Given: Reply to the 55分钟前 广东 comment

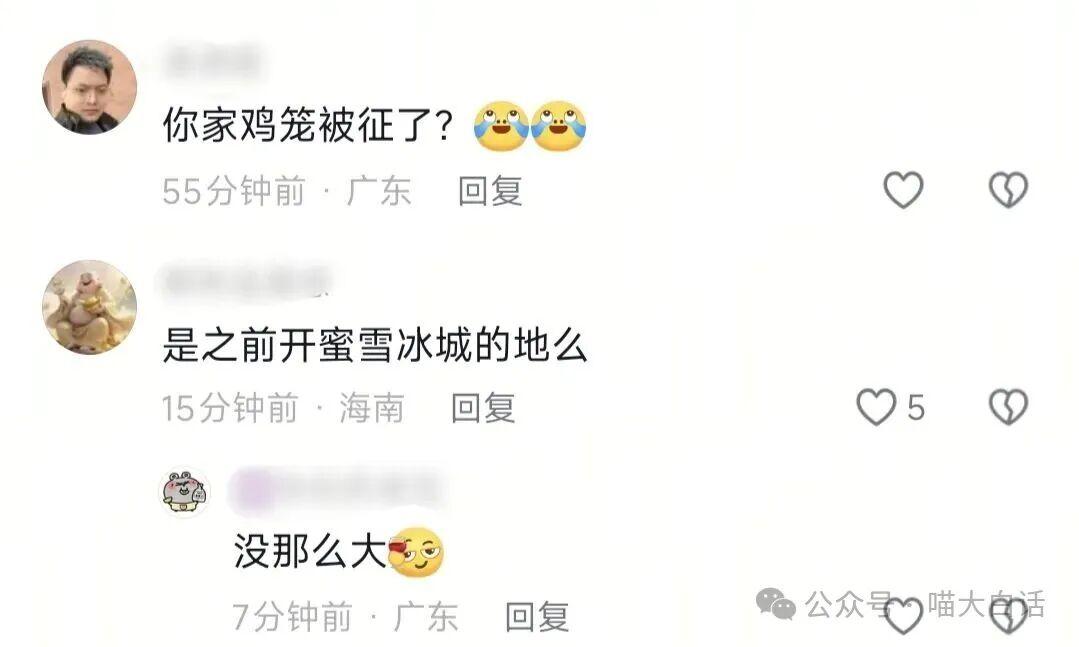Looking at the screenshot, I should (490, 191).
